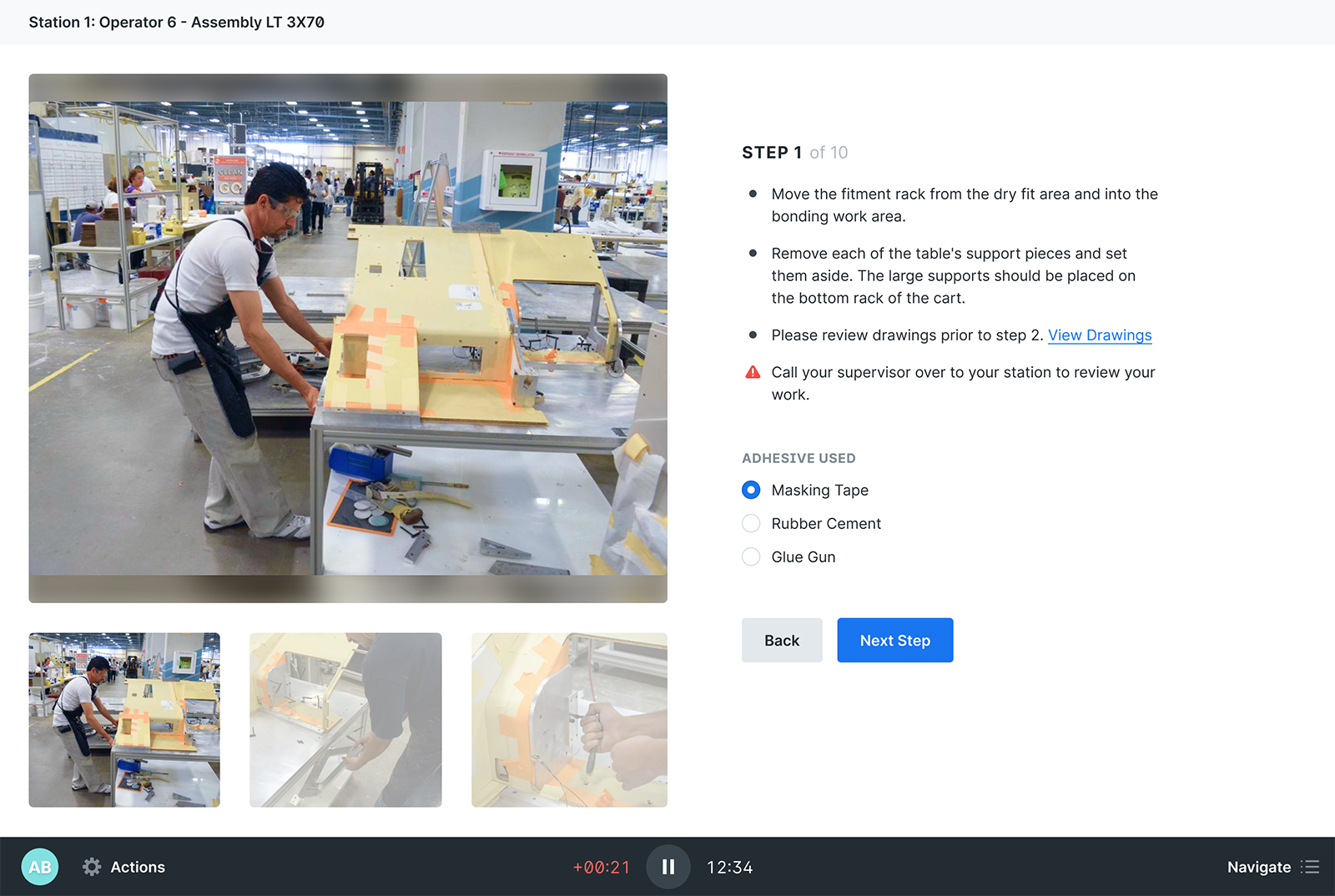View the middle frame-assembly thumbnail
This screenshot has height=896, width=1335.
click(345, 721)
